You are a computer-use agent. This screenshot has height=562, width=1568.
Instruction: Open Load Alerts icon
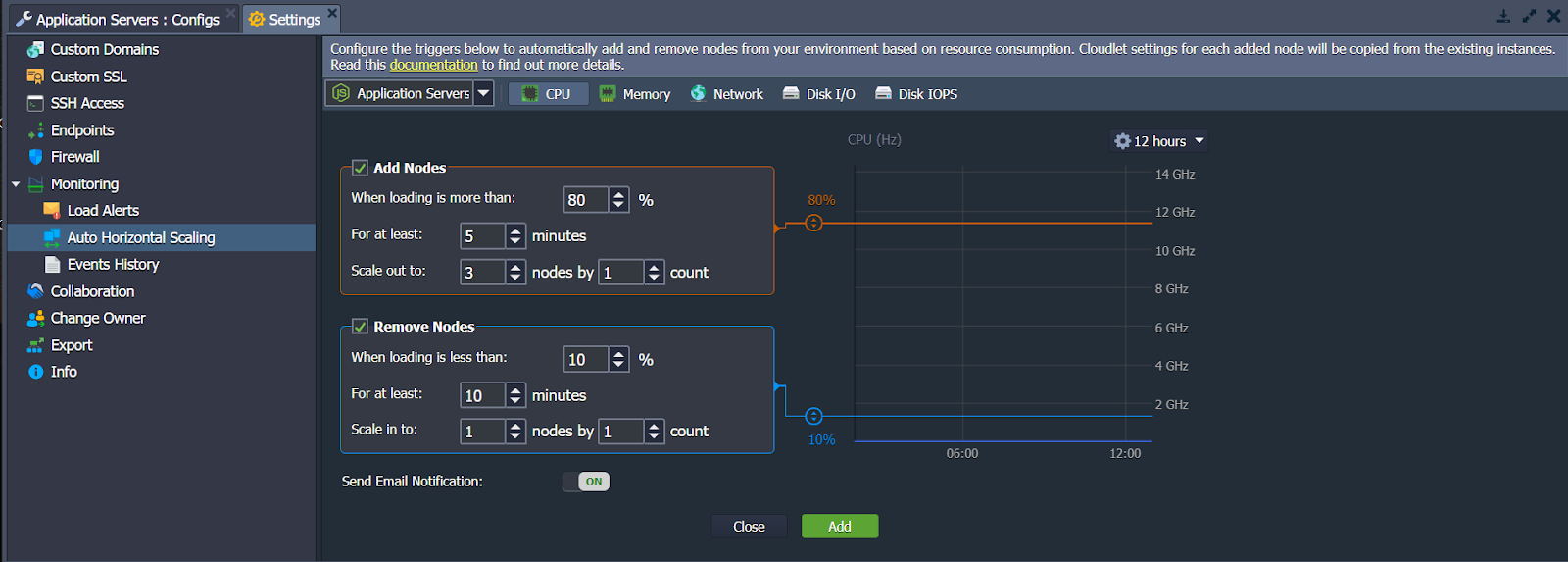[x=52, y=211]
